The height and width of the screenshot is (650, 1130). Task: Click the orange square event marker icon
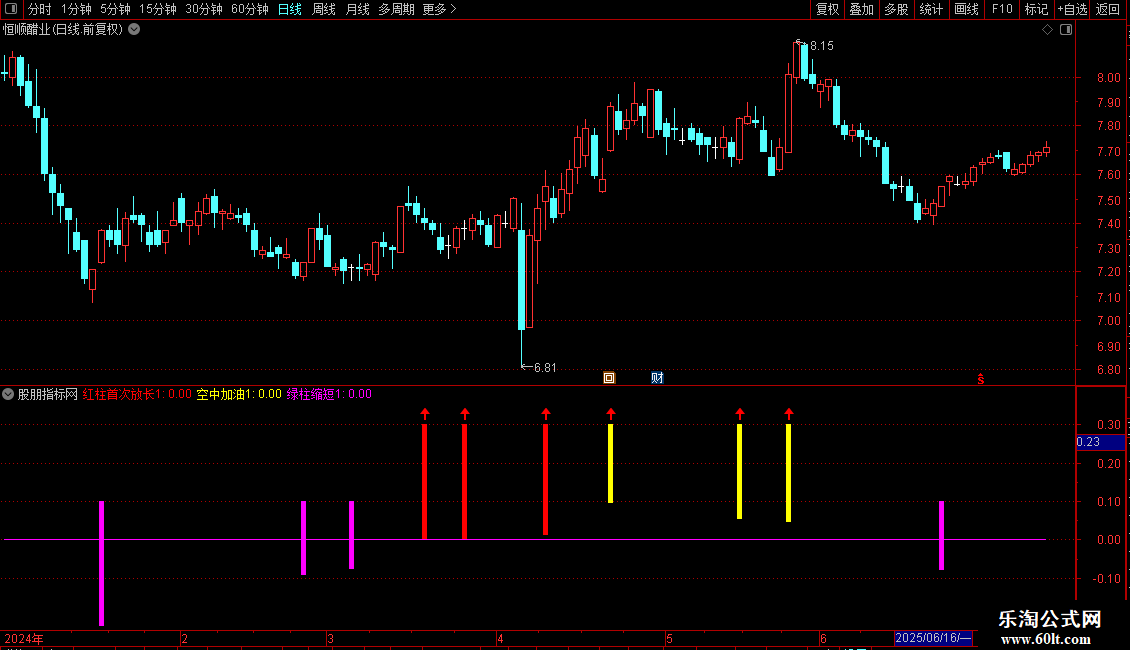pyautogui.click(x=609, y=378)
